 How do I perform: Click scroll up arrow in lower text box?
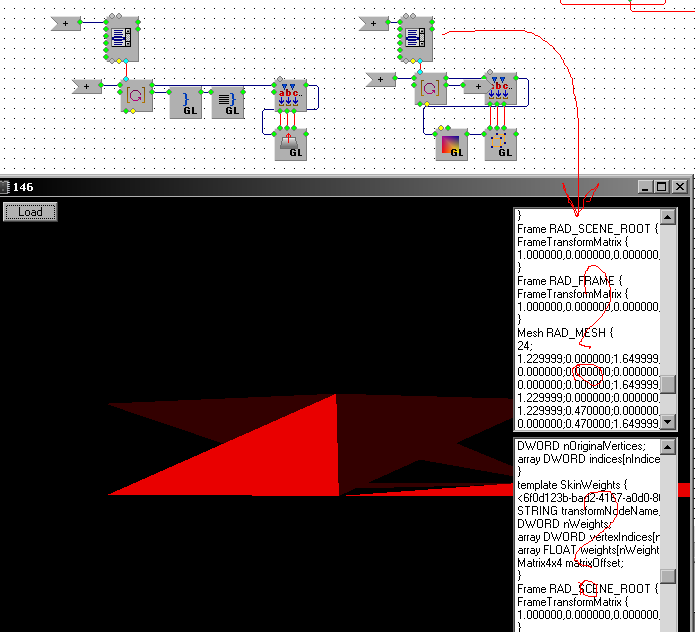[x=668, y=445]
